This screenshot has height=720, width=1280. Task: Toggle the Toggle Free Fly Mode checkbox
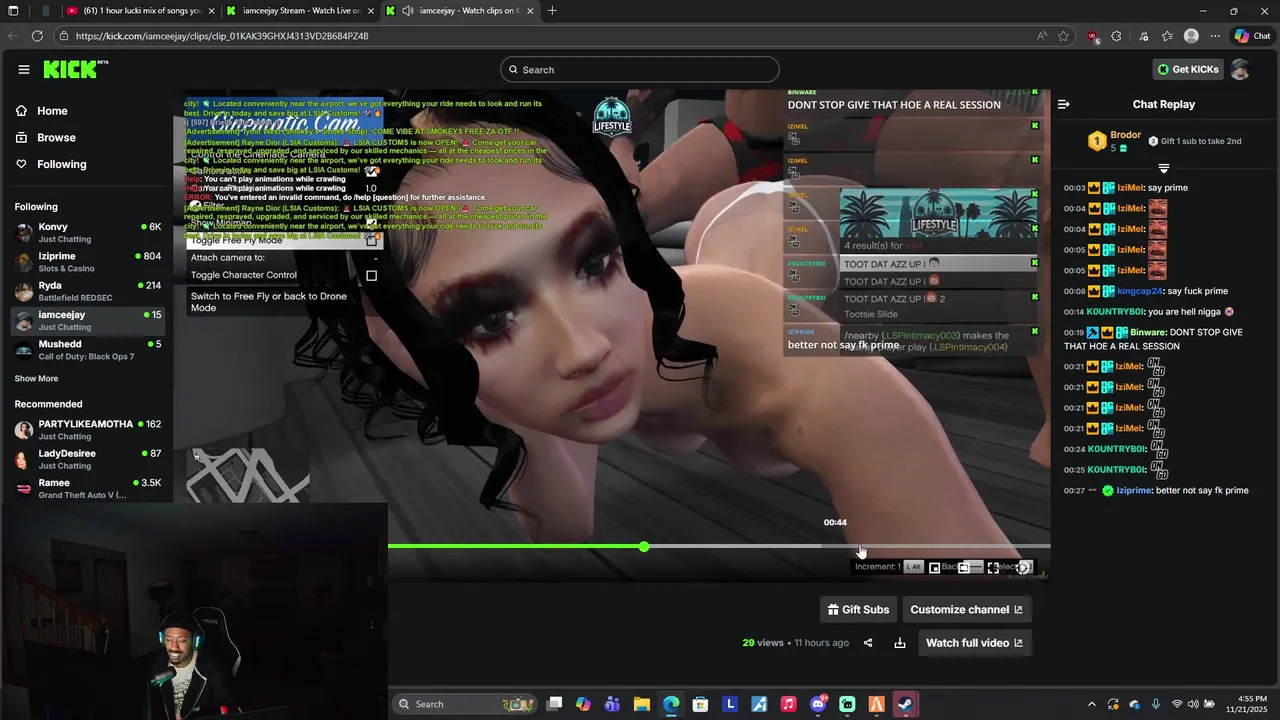coord(371,240)
